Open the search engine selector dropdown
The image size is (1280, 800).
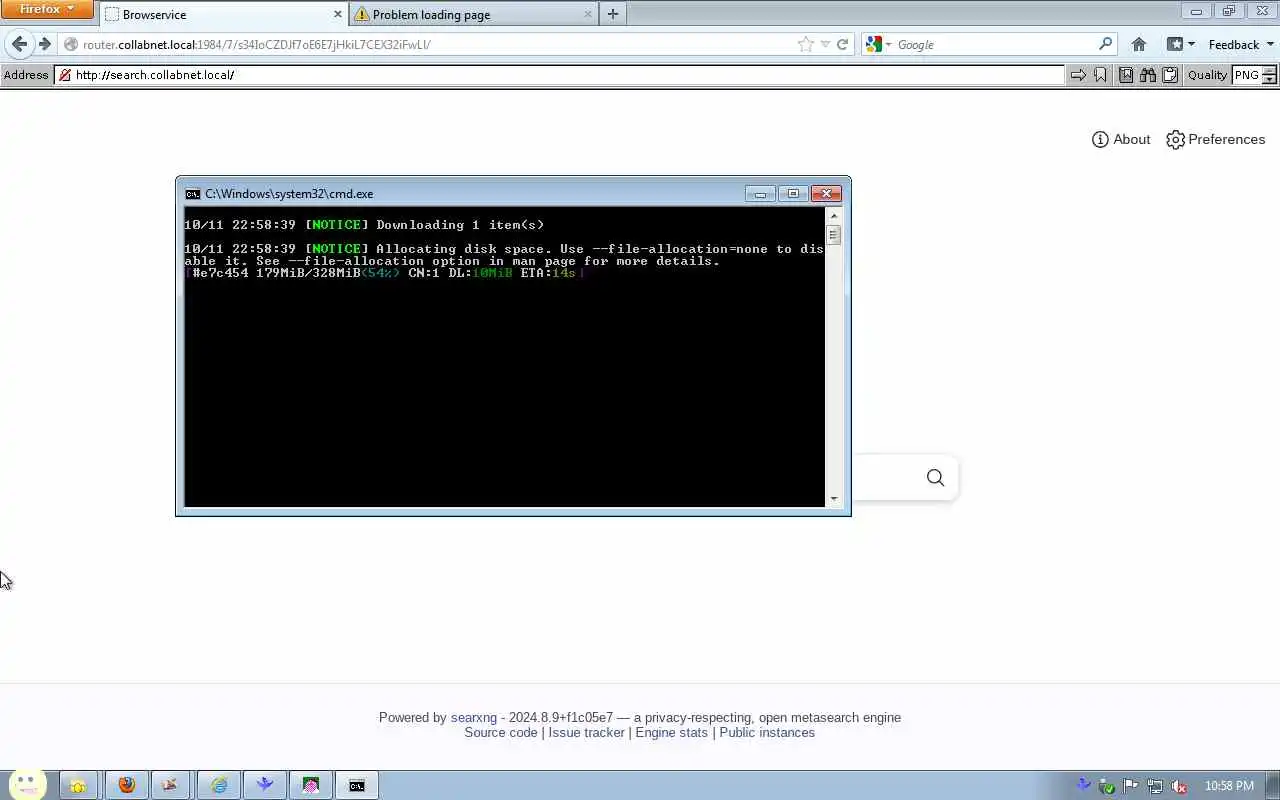[878, 44]
